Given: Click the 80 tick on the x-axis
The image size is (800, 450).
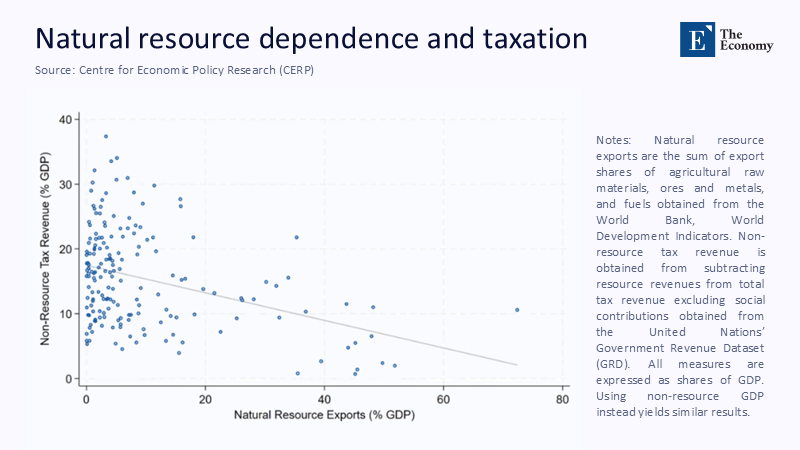Looking at the screenshot, I should [563, 399].
